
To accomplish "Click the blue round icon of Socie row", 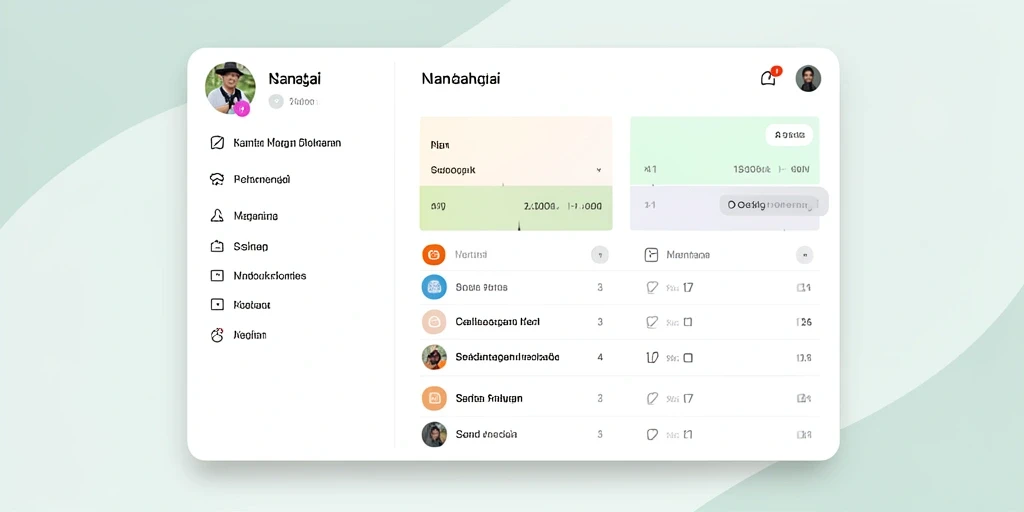I will pyautogui.click(x=434, y=287).
